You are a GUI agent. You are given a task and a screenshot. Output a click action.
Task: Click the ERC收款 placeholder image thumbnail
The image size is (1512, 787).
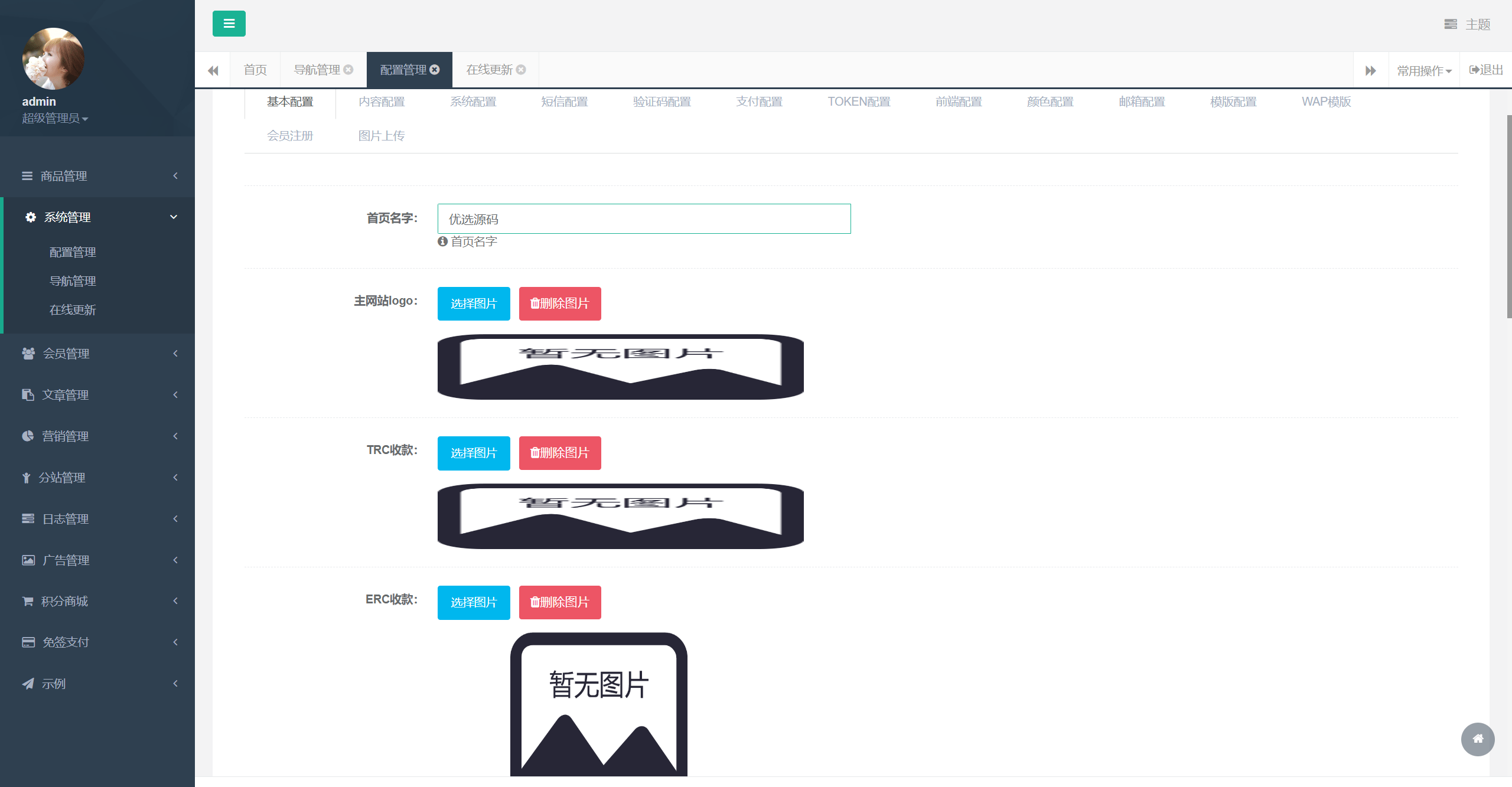[599, 704]
